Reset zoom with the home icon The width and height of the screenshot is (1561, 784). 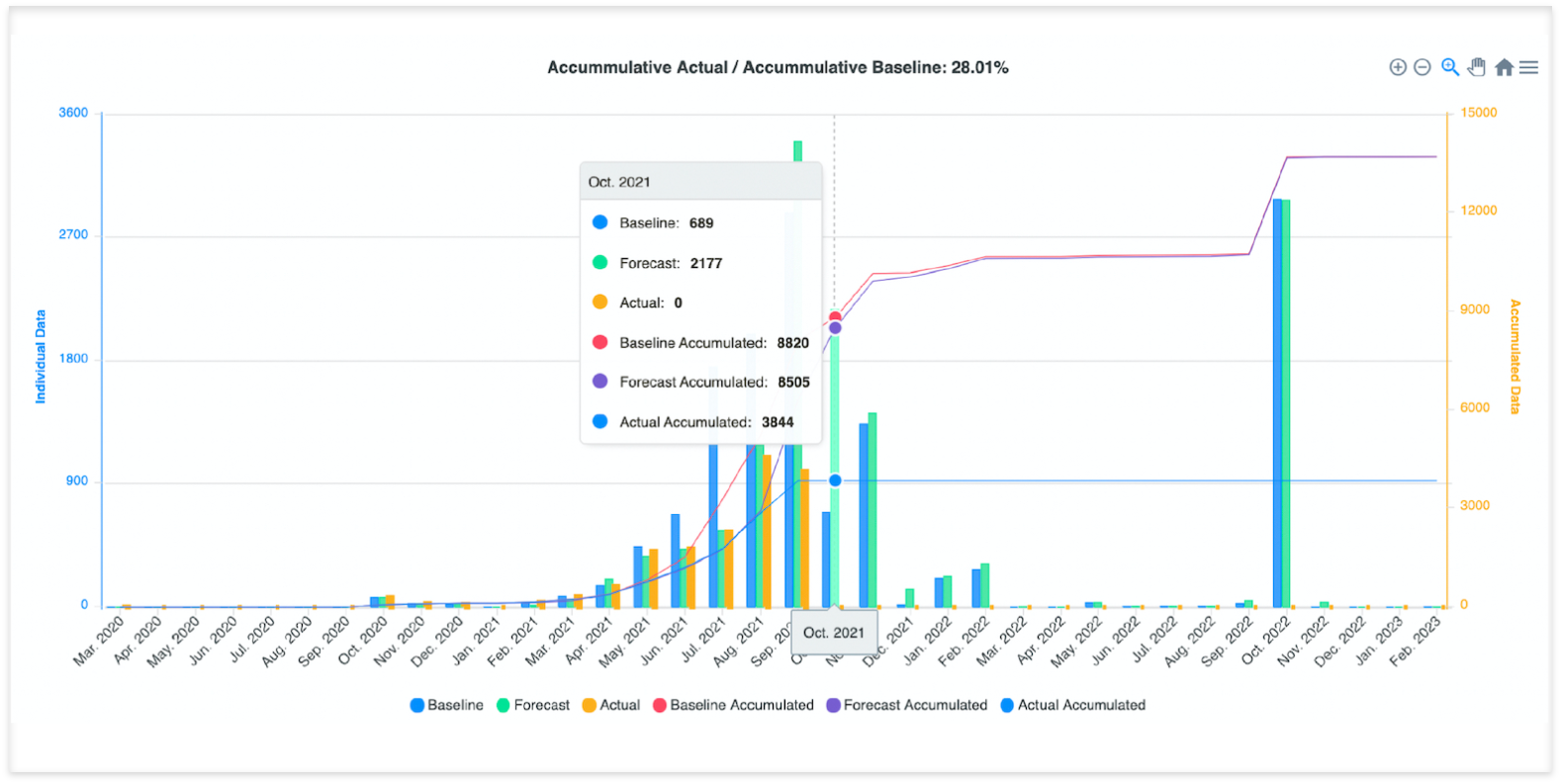(1504, 67)
